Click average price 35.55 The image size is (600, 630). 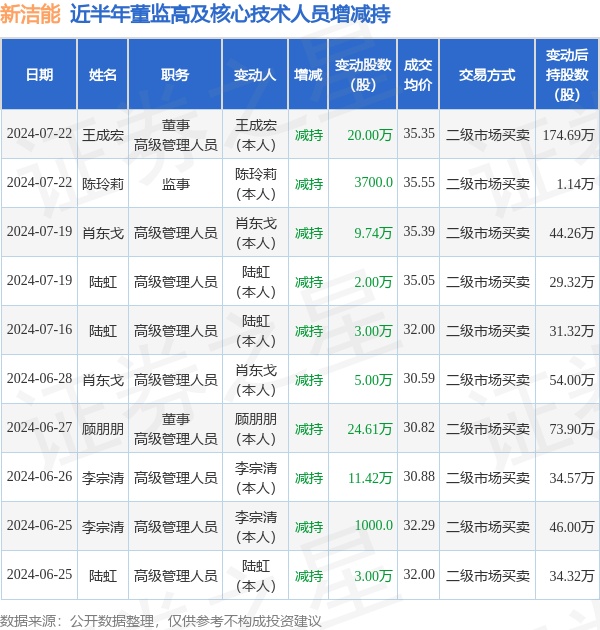[419, 183]
